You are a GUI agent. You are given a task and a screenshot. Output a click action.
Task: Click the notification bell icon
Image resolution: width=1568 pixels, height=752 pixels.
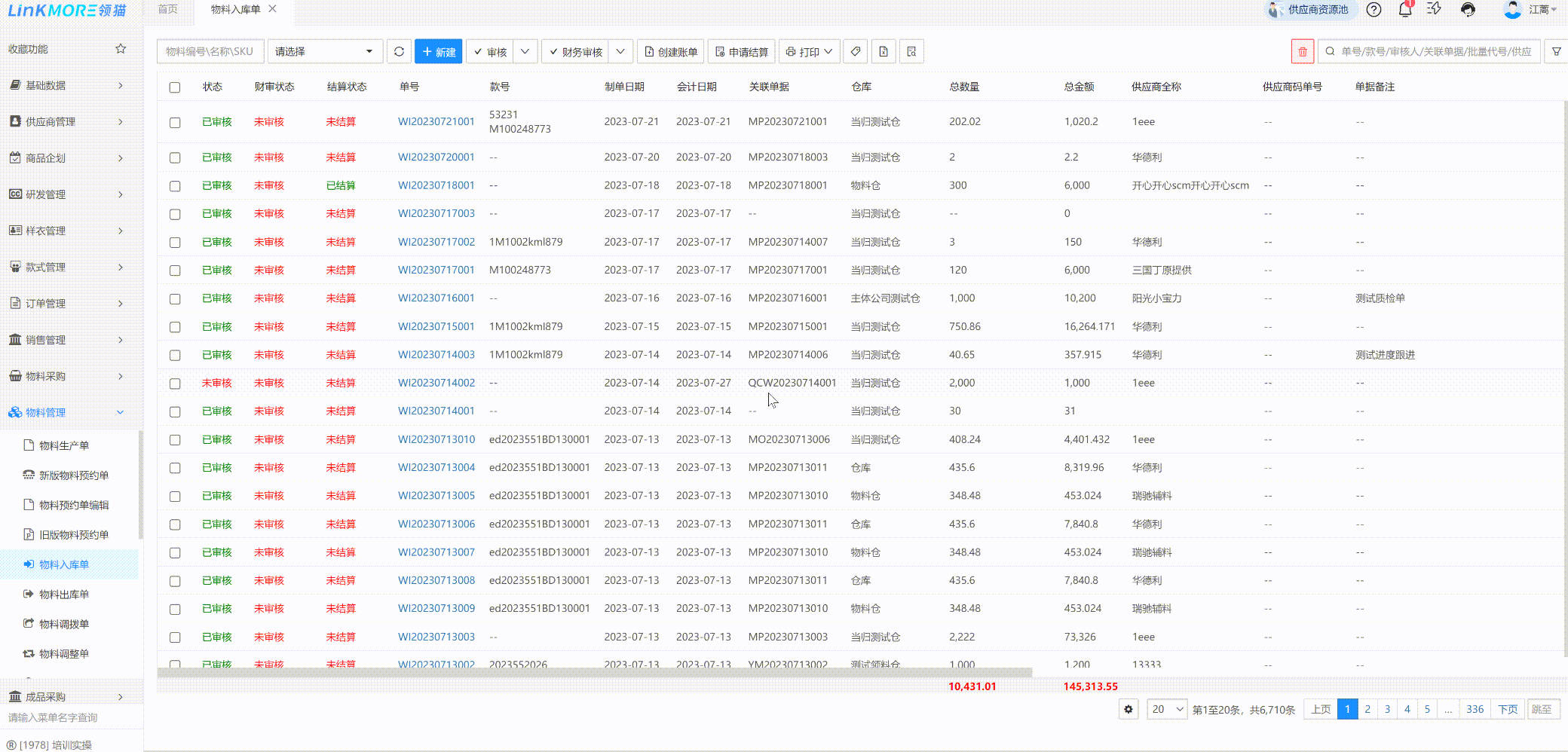(x=1404, y=10)
